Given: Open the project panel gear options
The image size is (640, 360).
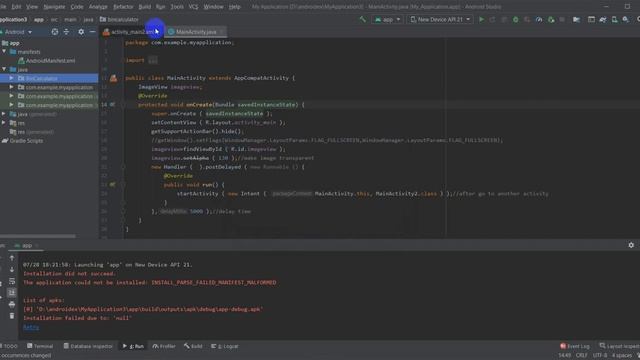Looking at the screenshot, I should pyautogui.click(x=81, y=31).
